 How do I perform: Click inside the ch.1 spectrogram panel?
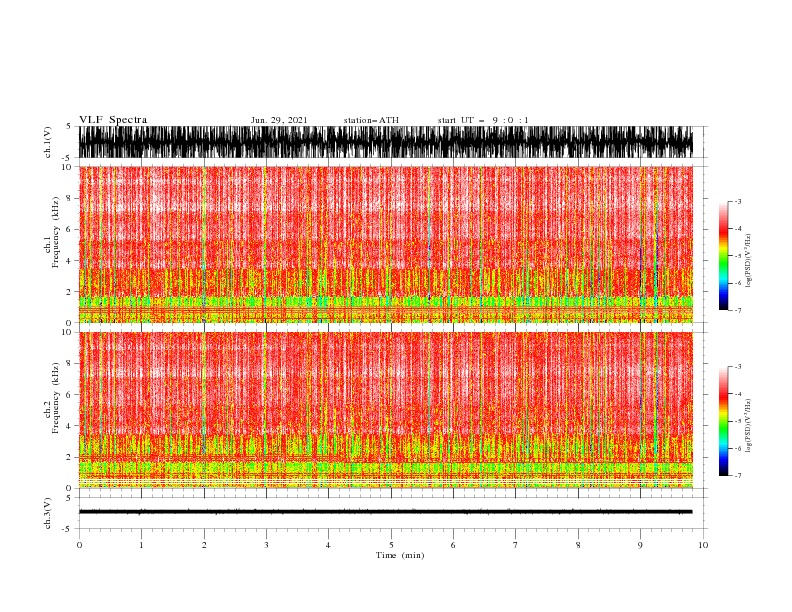pos(386,244)
